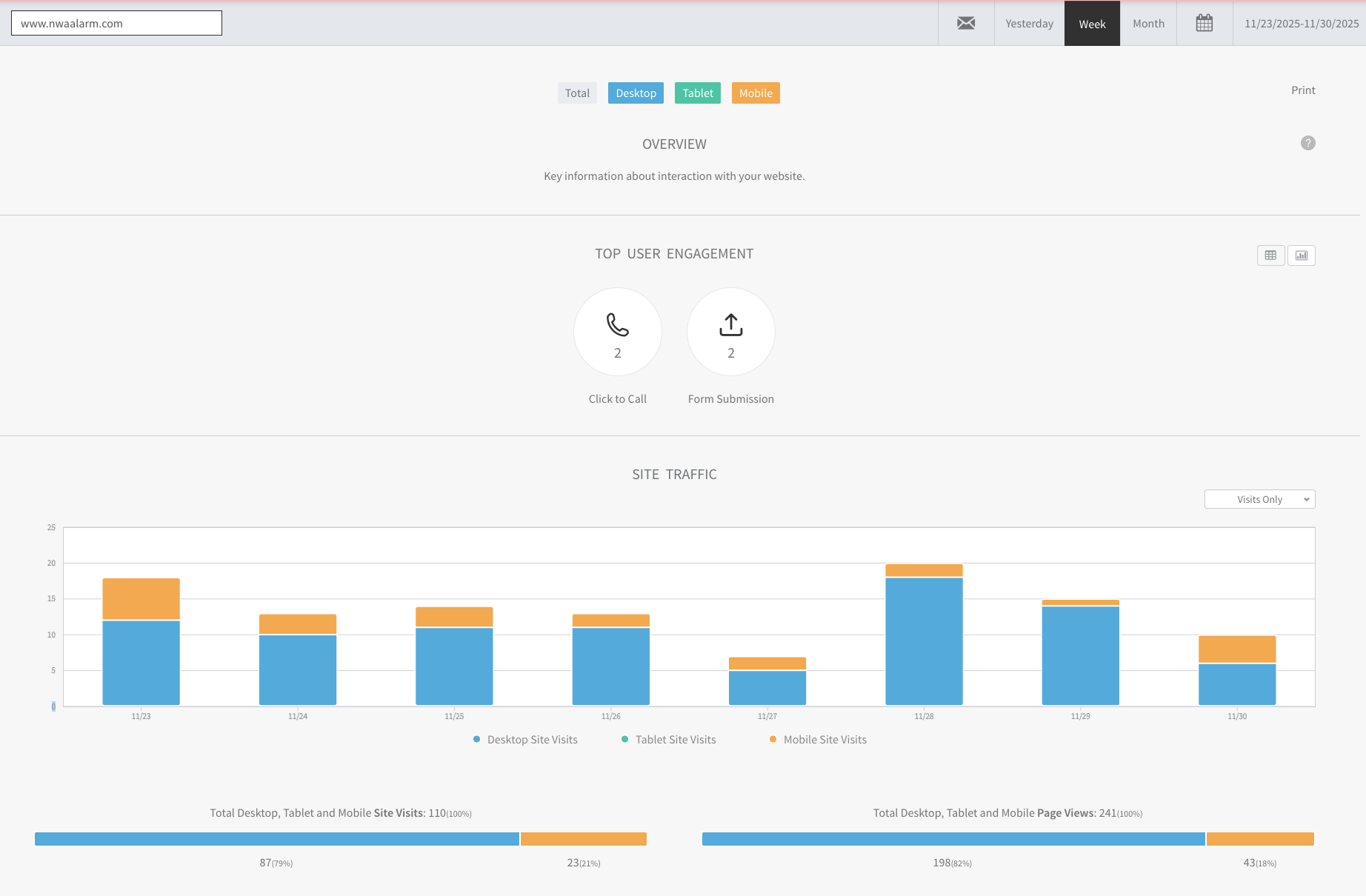The width and height of the screenshot is (1366, 896).
Task: Switch engagement to table view icon
Action: click(1271, 255)
